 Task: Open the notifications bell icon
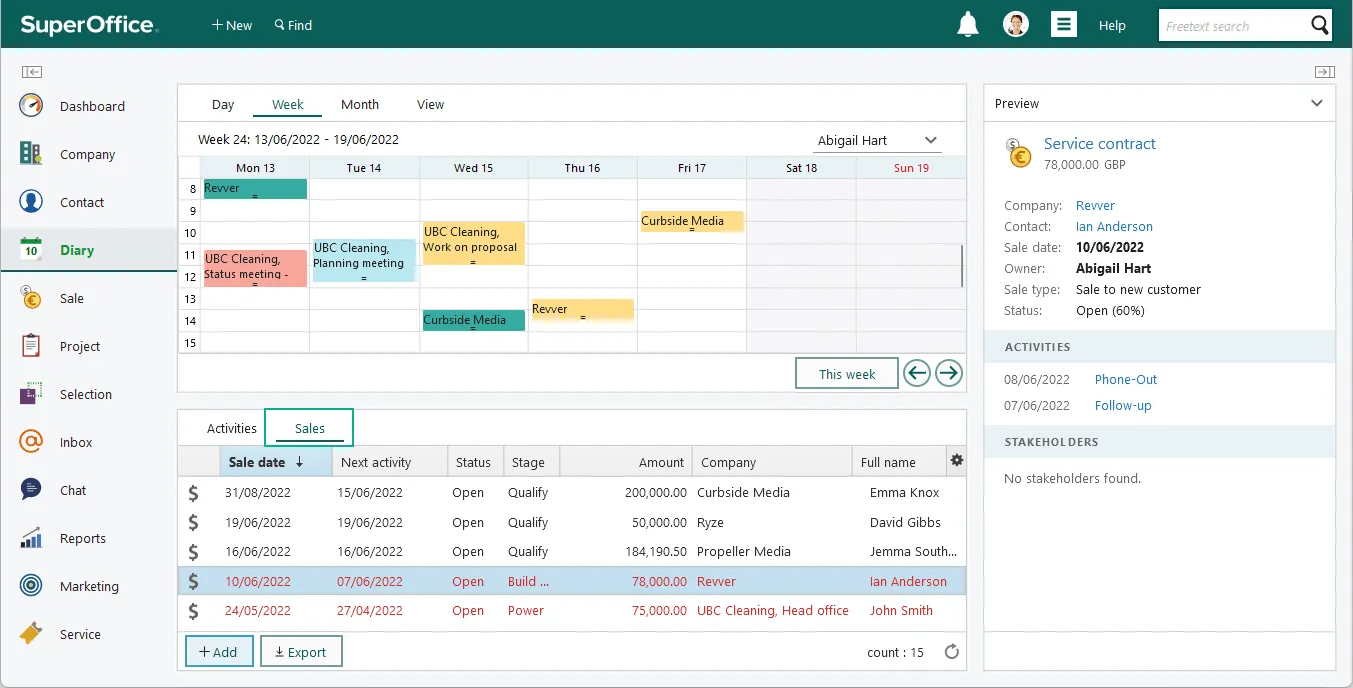pyautogui.click(x=967, y=25)
